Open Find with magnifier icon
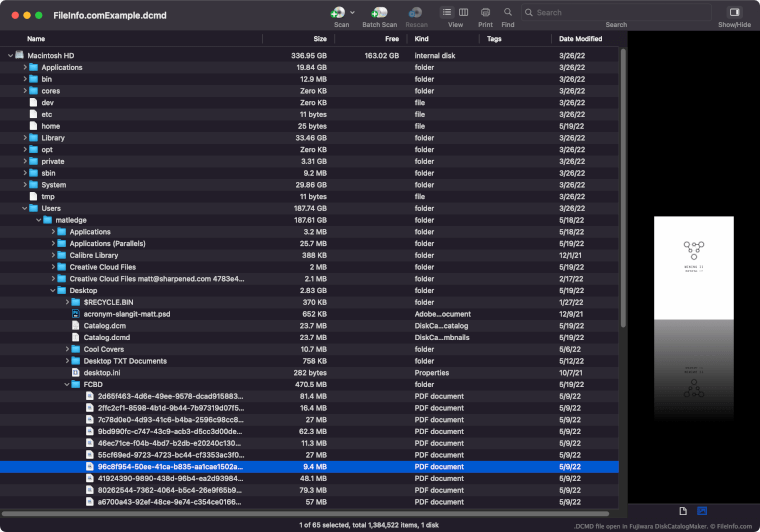This screenshot has width=760, height=532. tap(508, 12)
